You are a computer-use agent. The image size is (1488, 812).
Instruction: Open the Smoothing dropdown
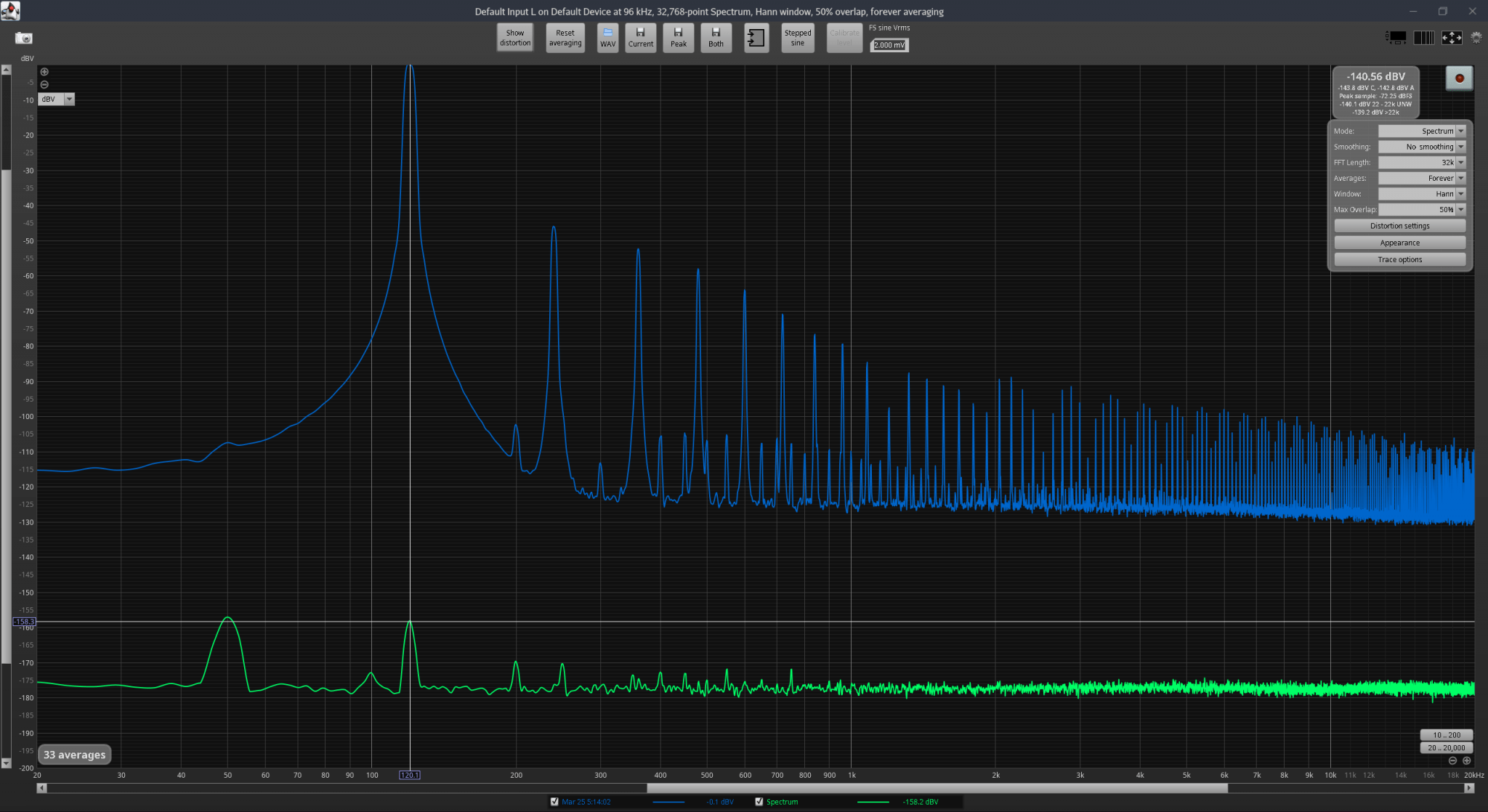pos(1422,147)
